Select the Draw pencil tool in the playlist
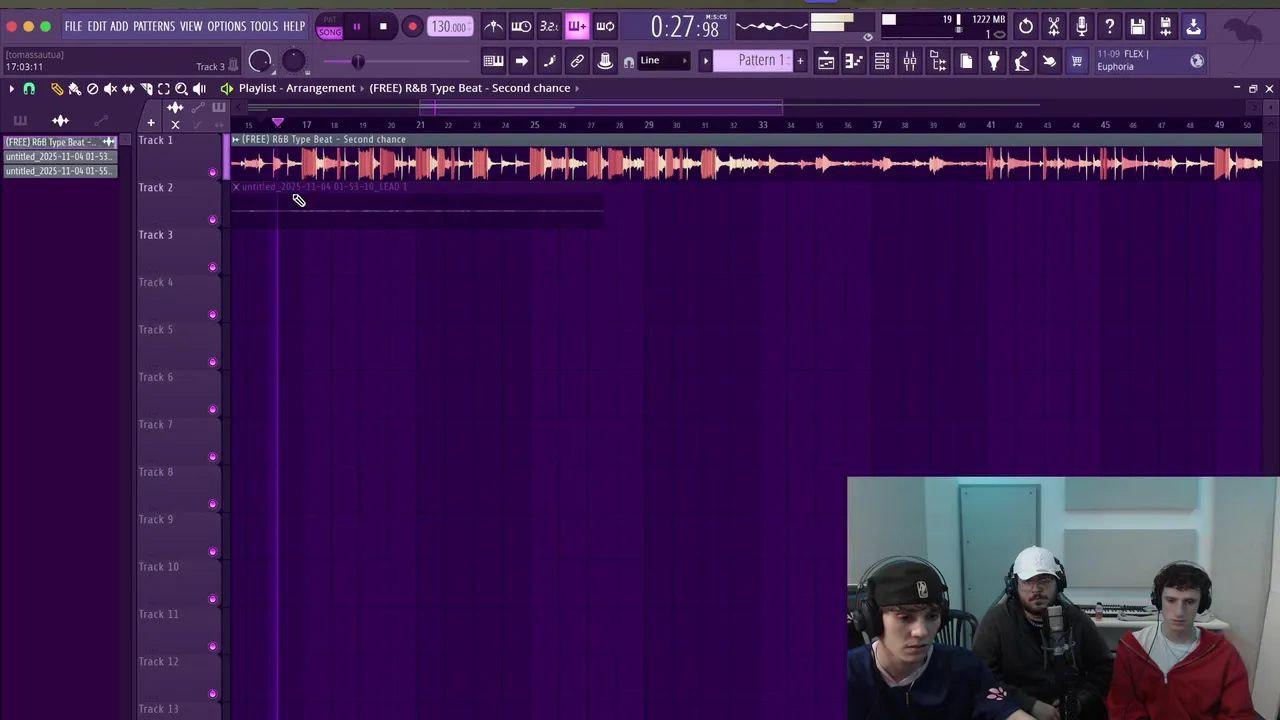Image resolution: width=1280 pixels, height=720 pixels. (56, 89)
